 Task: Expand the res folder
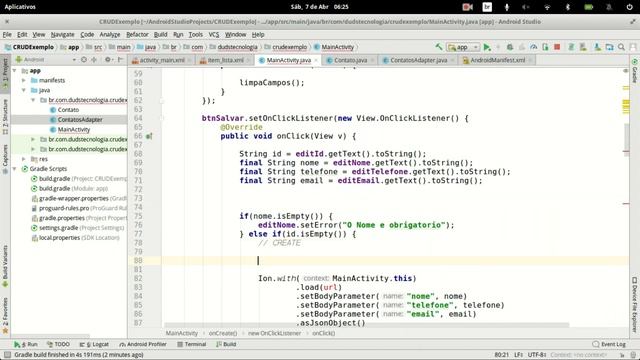click(x=24, y=159)
